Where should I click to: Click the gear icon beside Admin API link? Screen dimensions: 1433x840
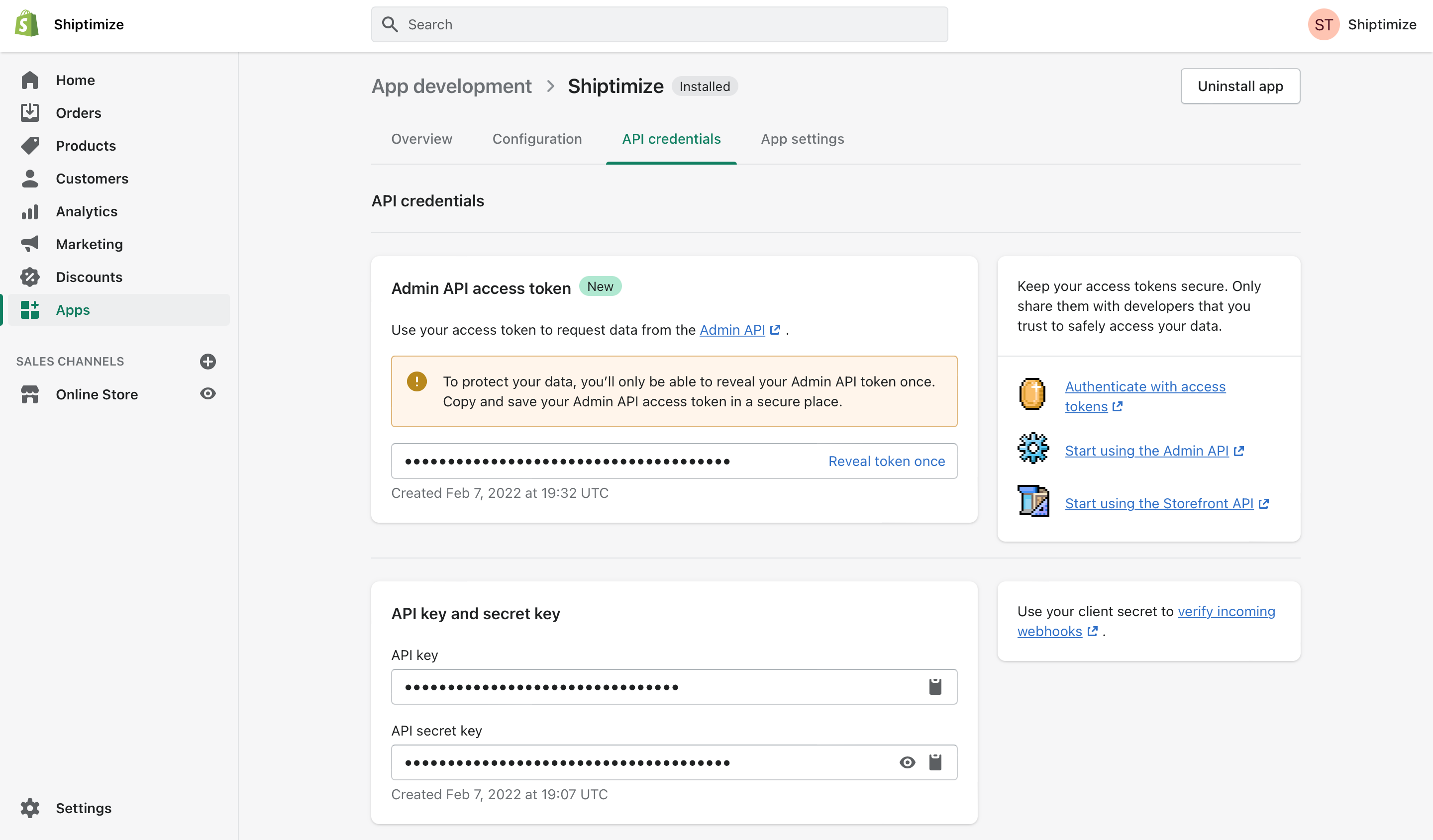pyautogui.click(x=1033, y=449)
